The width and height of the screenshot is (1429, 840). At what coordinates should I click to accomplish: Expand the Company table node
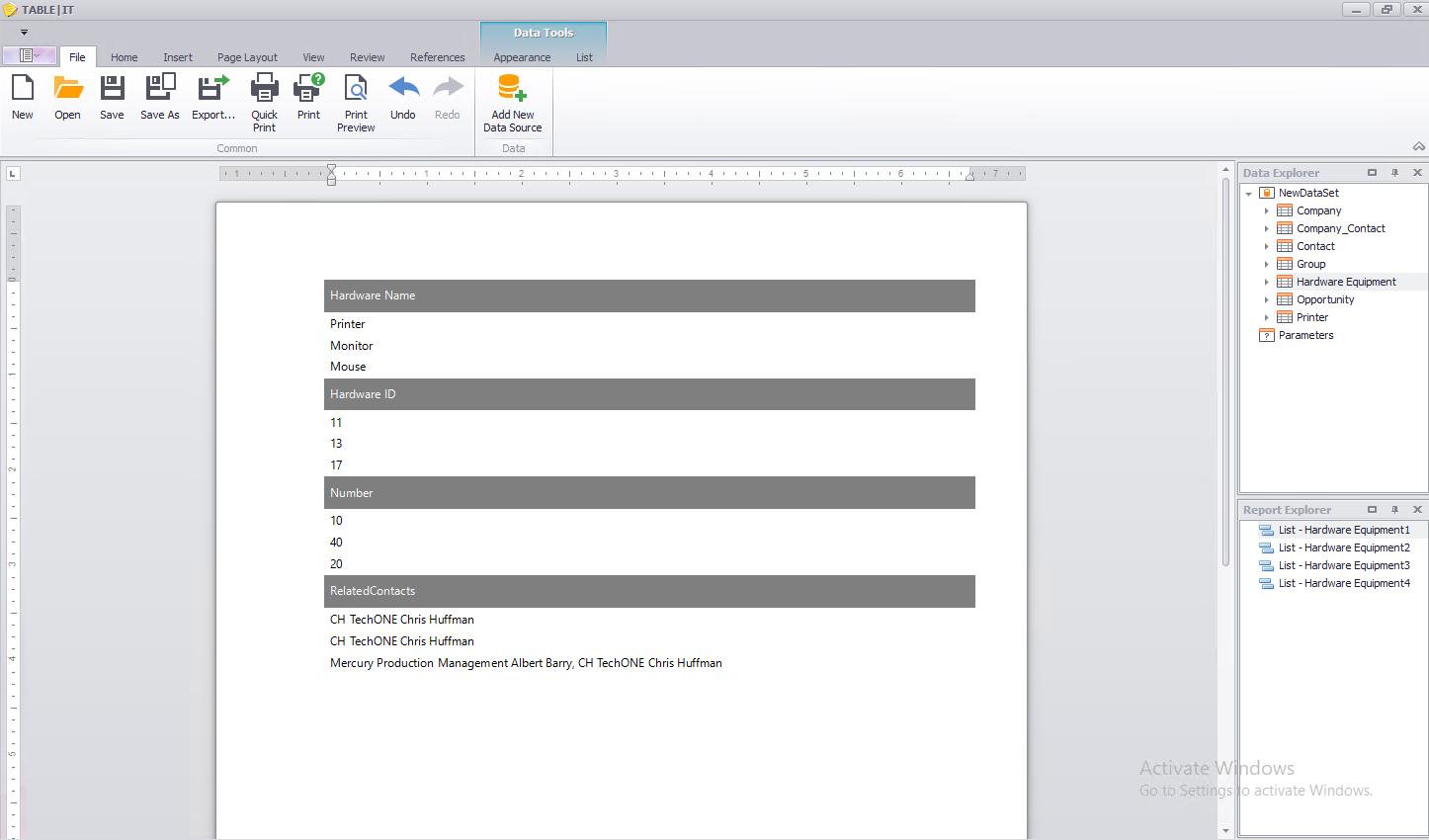click(x=1266, y=210)
